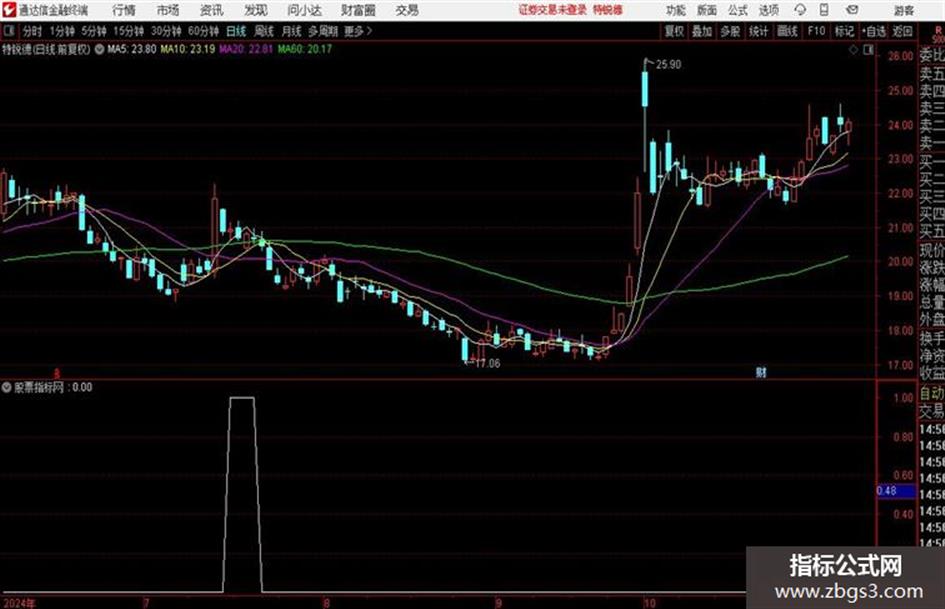945x609 pixels.
Task: Click the 叠加 overlay toolbar button
Action: (x=702, y=31)
